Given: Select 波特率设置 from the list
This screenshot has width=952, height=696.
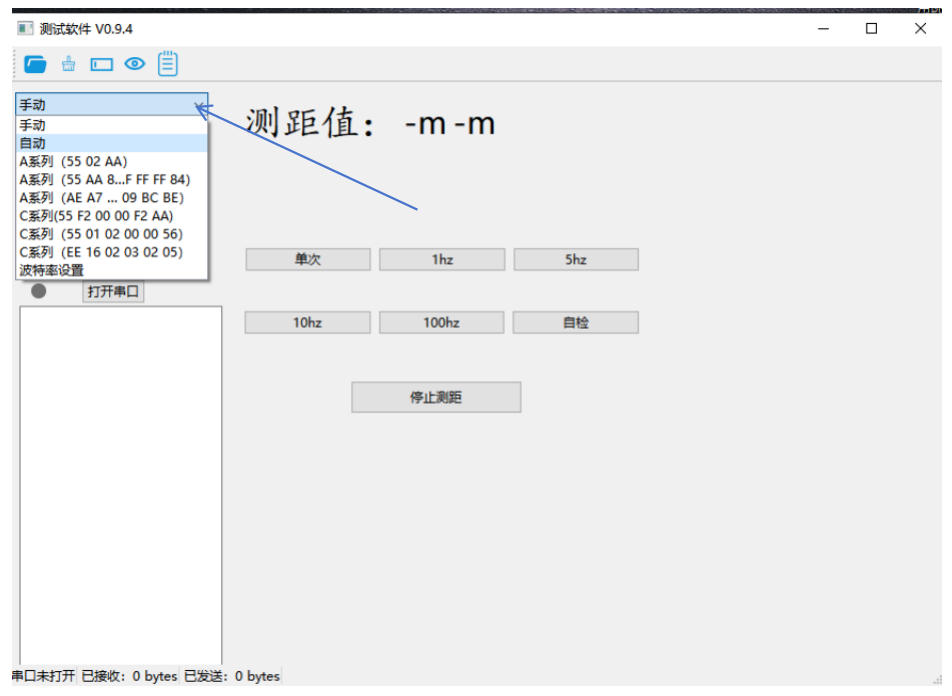Looking at the screenshot, I should click(52, 270).
